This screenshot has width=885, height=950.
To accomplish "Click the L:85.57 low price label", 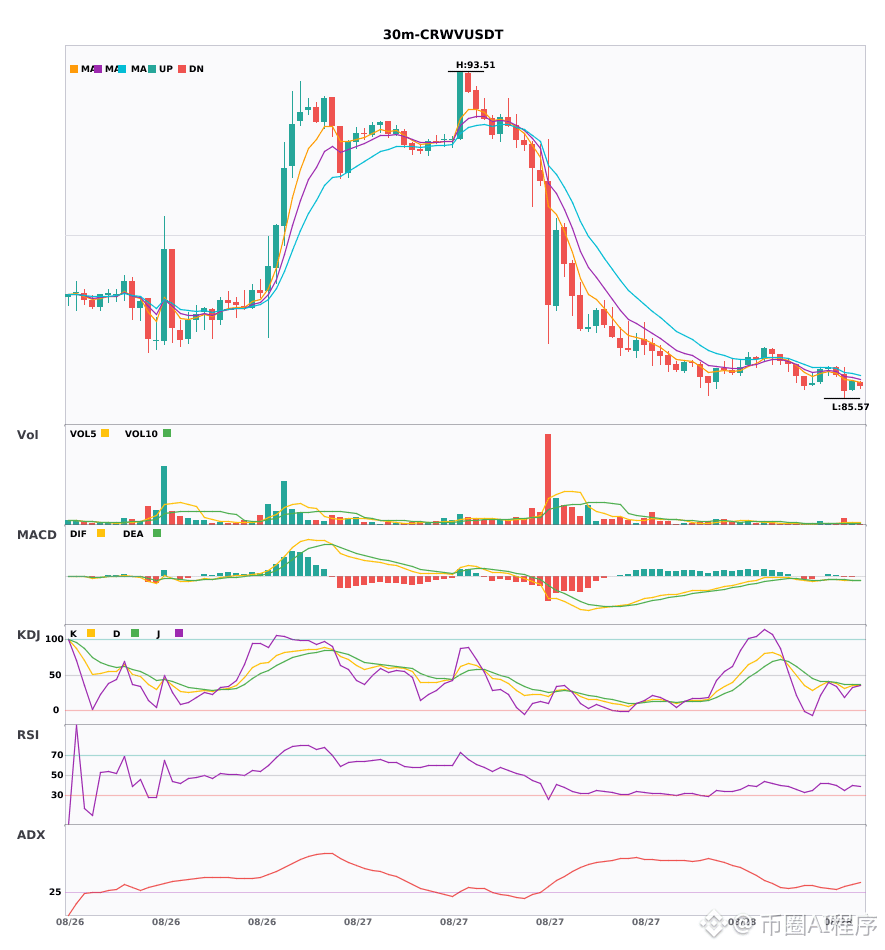I will [x=850, y=407].
